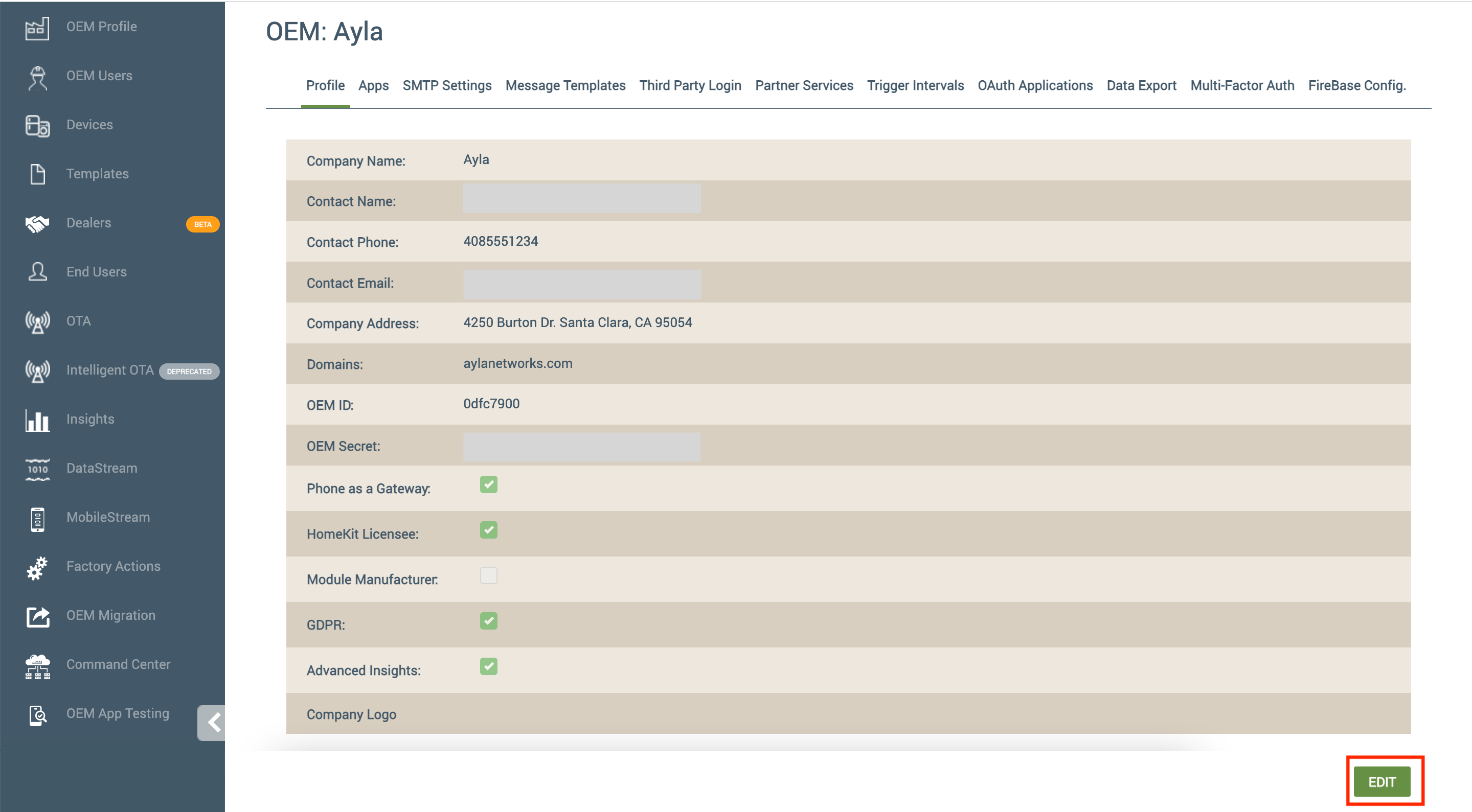
Task: Open the OTA antenna icon
Action: tap(37, 321)
